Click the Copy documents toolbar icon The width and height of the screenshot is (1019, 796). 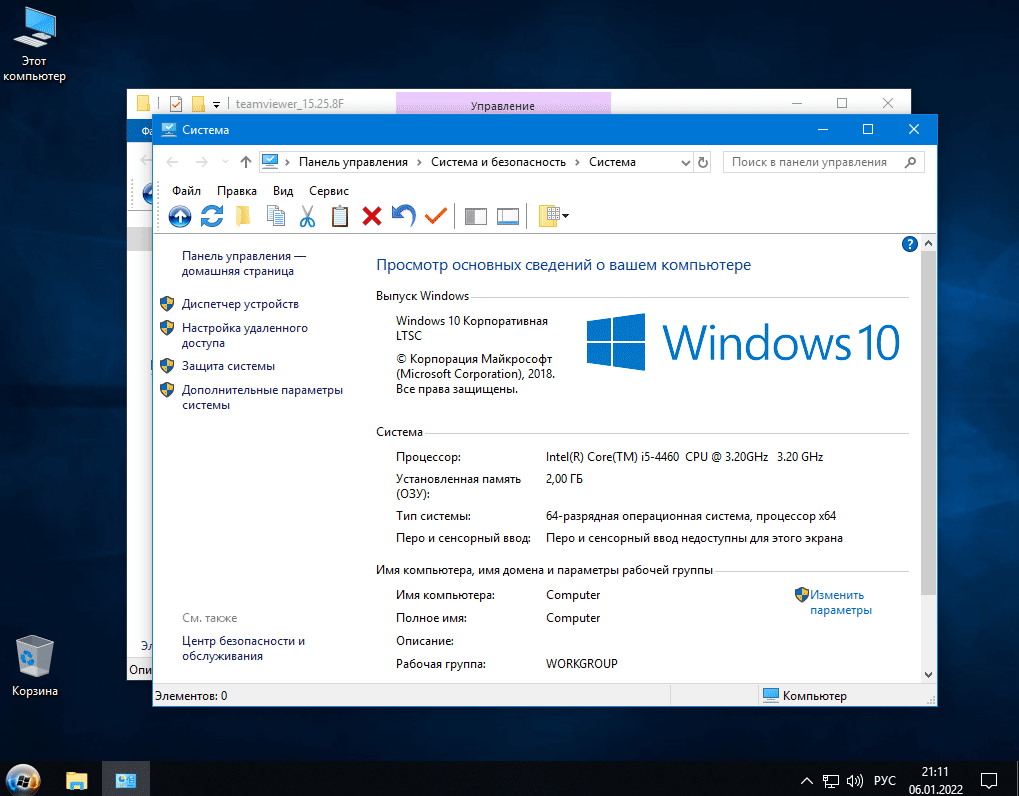coord(276,216)
